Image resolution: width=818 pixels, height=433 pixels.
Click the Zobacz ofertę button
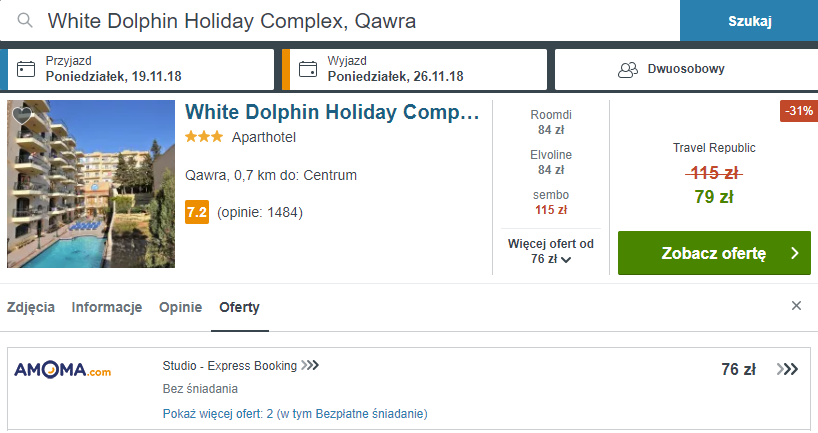pyautogui.click(x=714, y=253)
